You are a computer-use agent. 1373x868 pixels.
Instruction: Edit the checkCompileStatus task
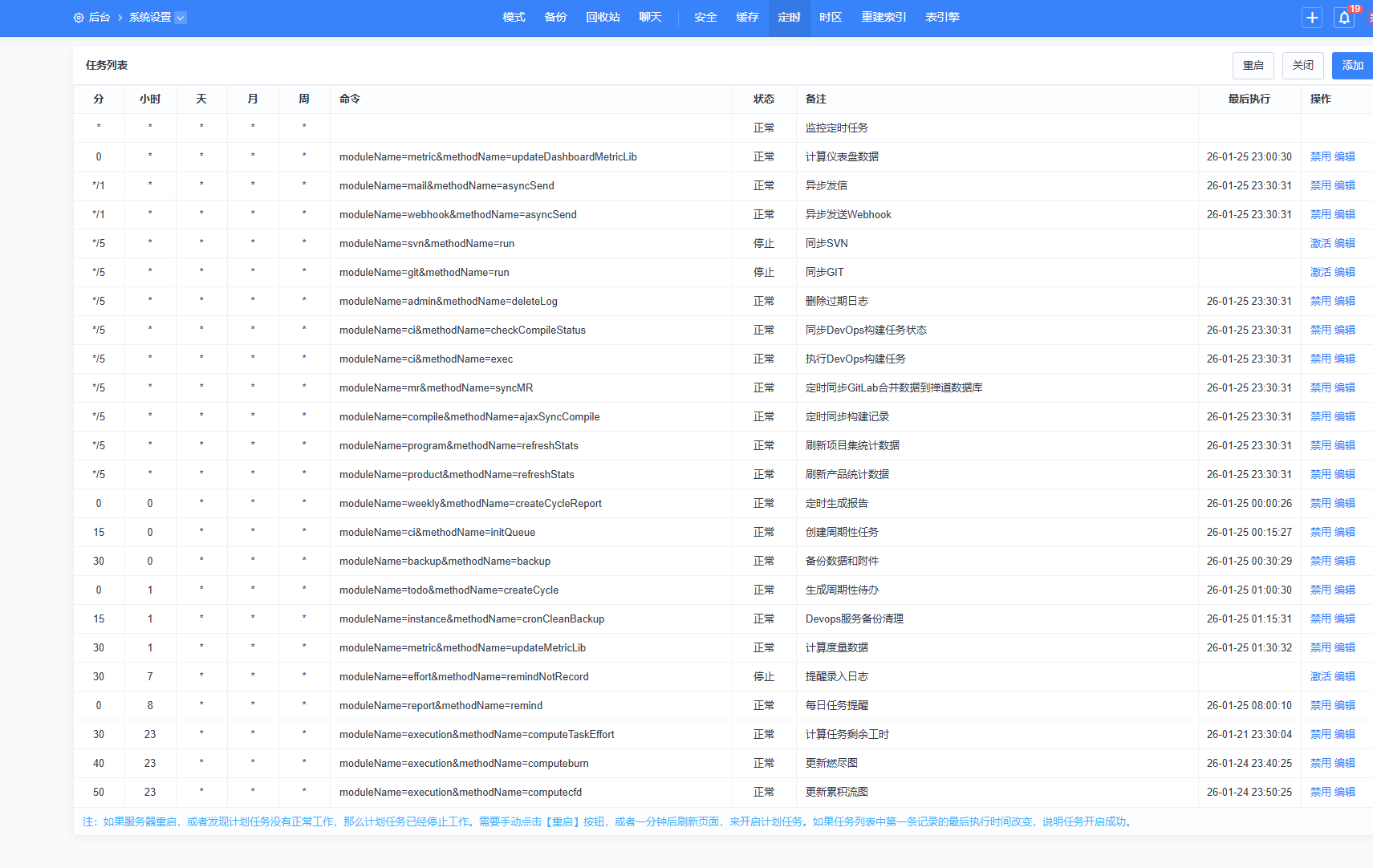click(1345, 331)
